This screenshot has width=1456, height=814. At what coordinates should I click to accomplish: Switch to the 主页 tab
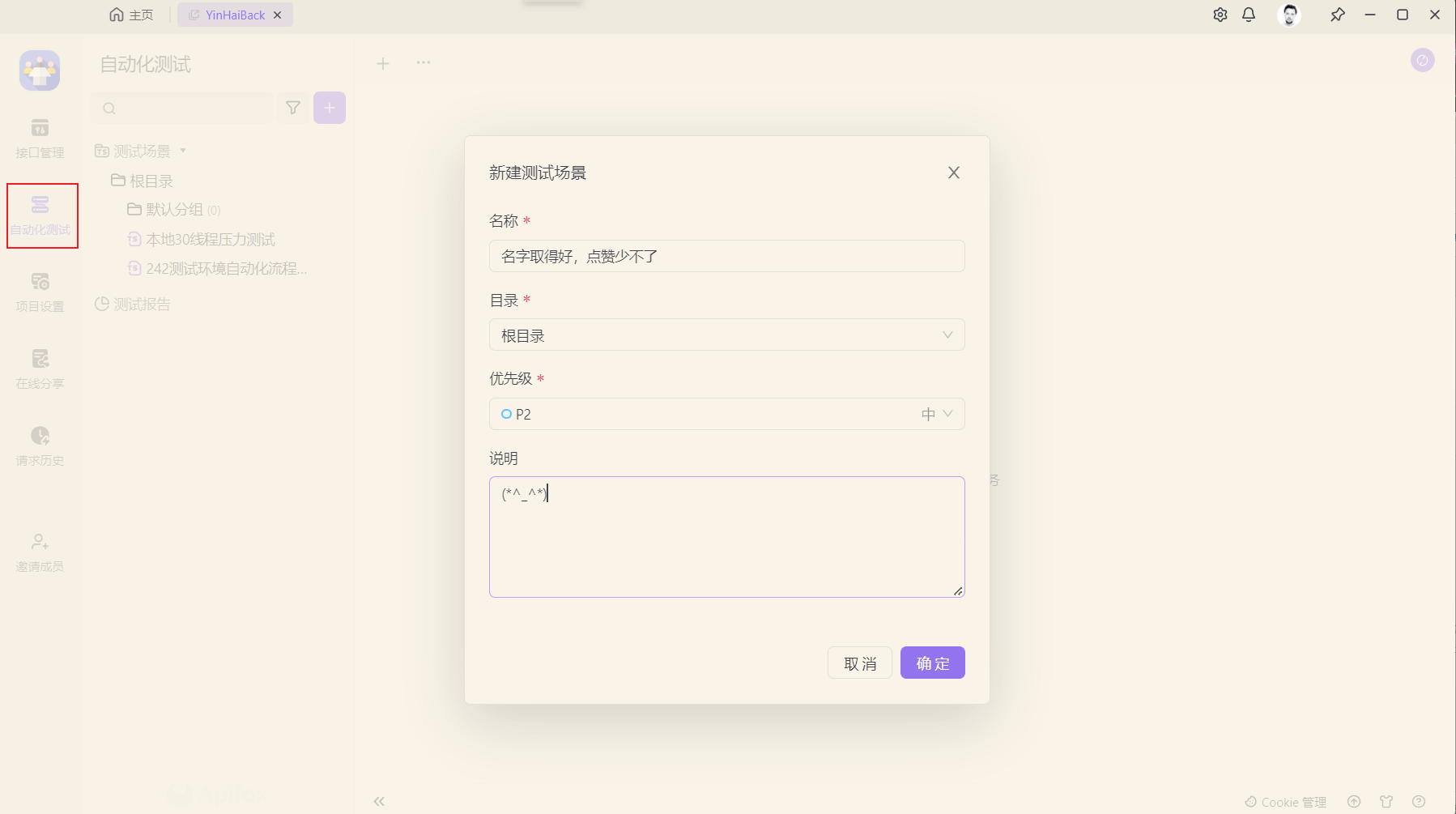131,15
